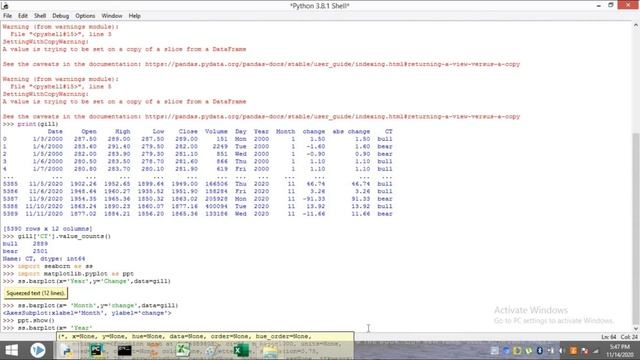Image resolution: width=640 pixels, height=360 pixels.
Task: Click the AxesSubplot output line
Action: [87, 313]
